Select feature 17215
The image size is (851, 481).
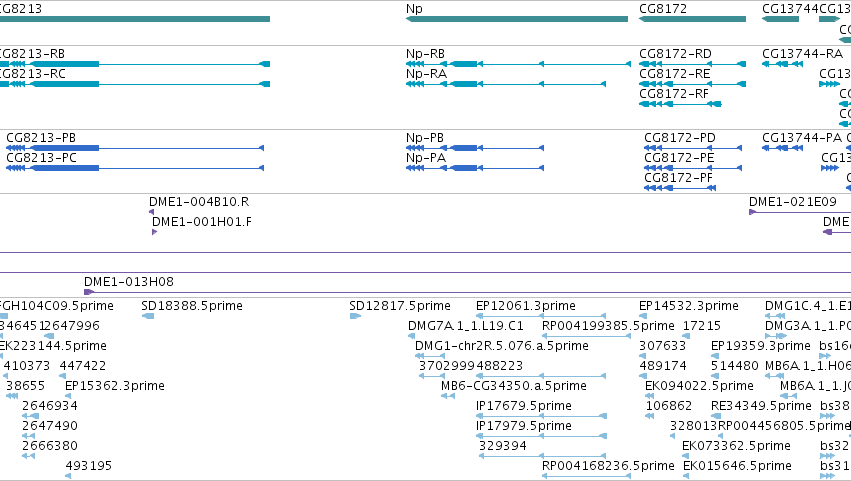(x=686, y=336)
